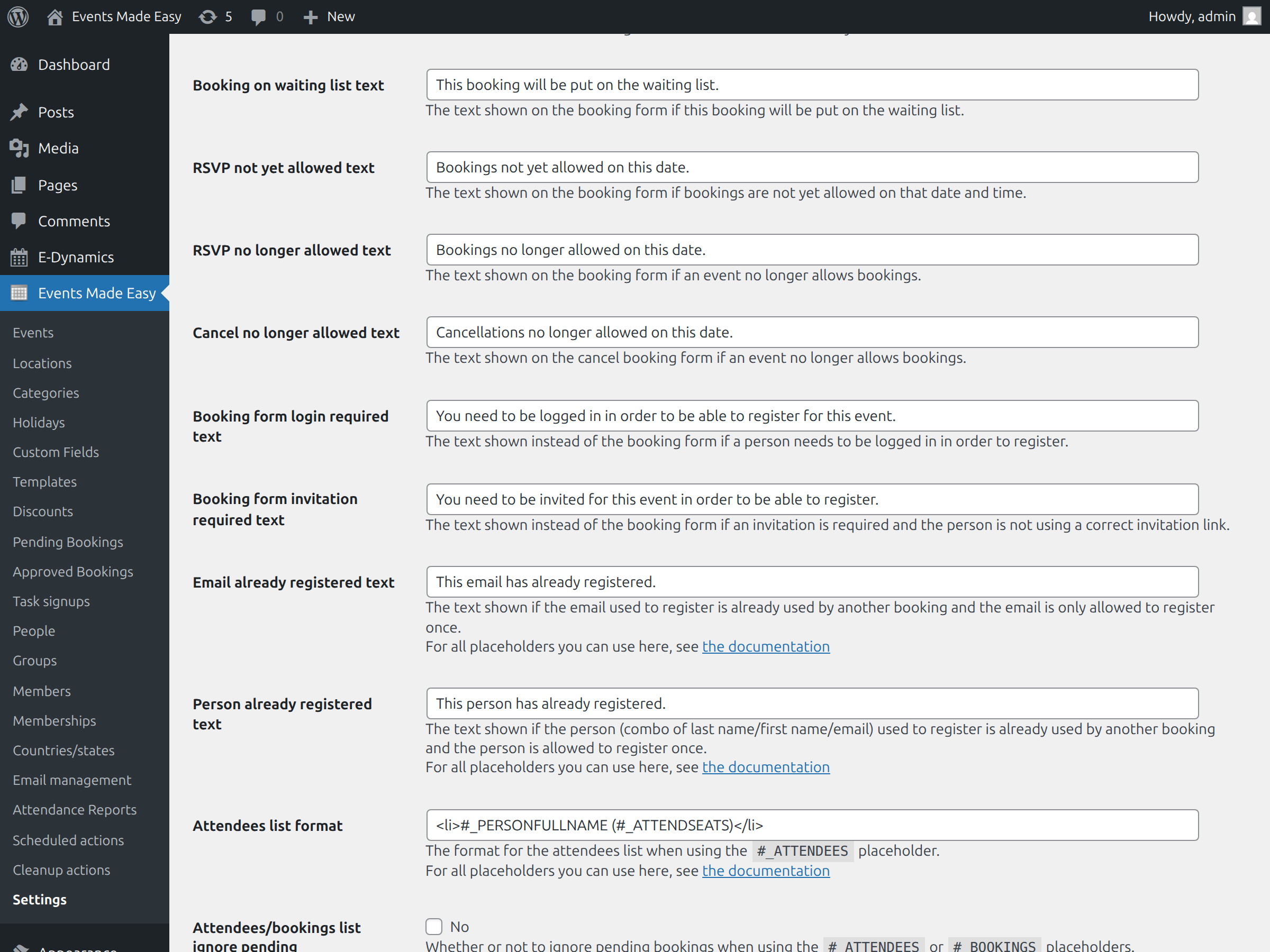Open the Howdy, admin account menu

(1191, 16)
